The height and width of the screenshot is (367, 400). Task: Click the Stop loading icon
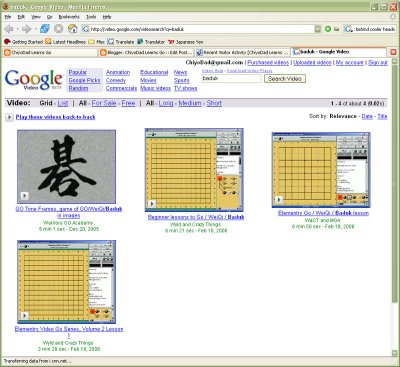pyautogui.click(x=59, y=29)
